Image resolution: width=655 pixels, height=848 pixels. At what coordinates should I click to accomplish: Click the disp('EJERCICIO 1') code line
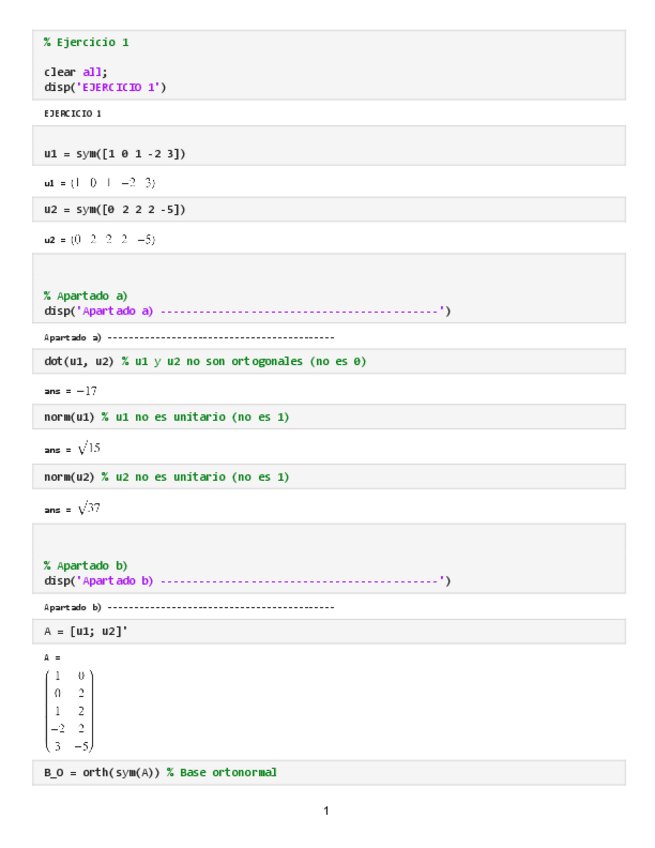(105, 87)
